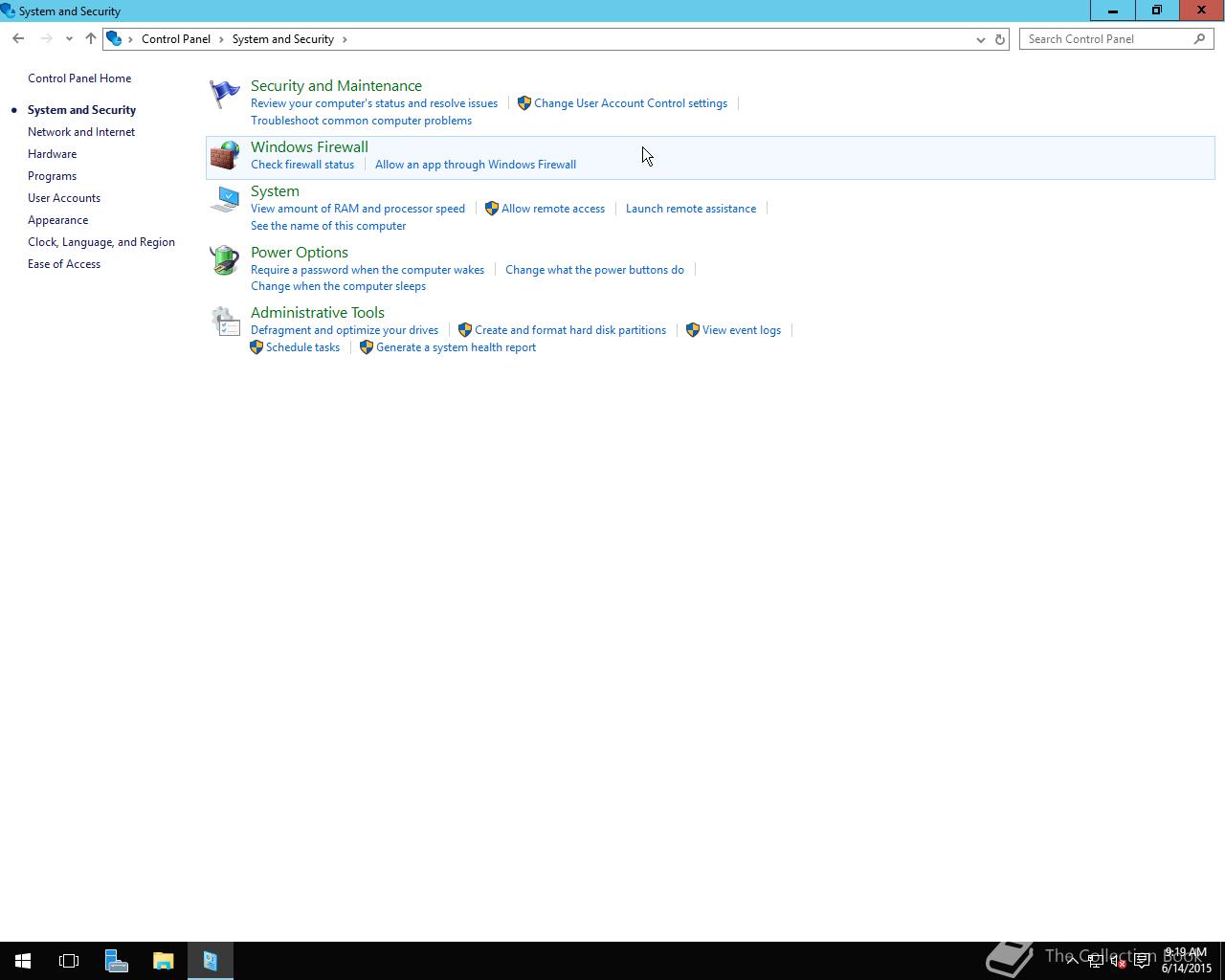Allow an app through Windows Firewall

click(476, 165)
